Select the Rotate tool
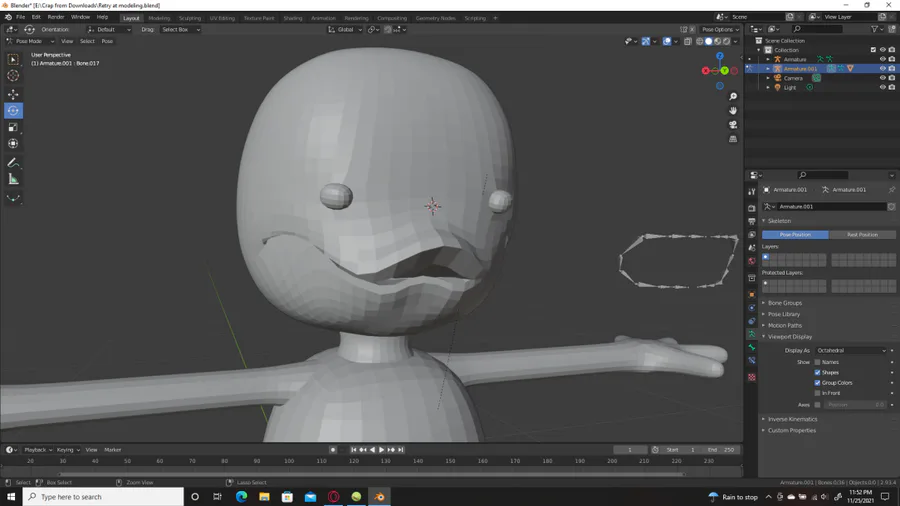The image size is (900, 506). [x=13, y=111]
